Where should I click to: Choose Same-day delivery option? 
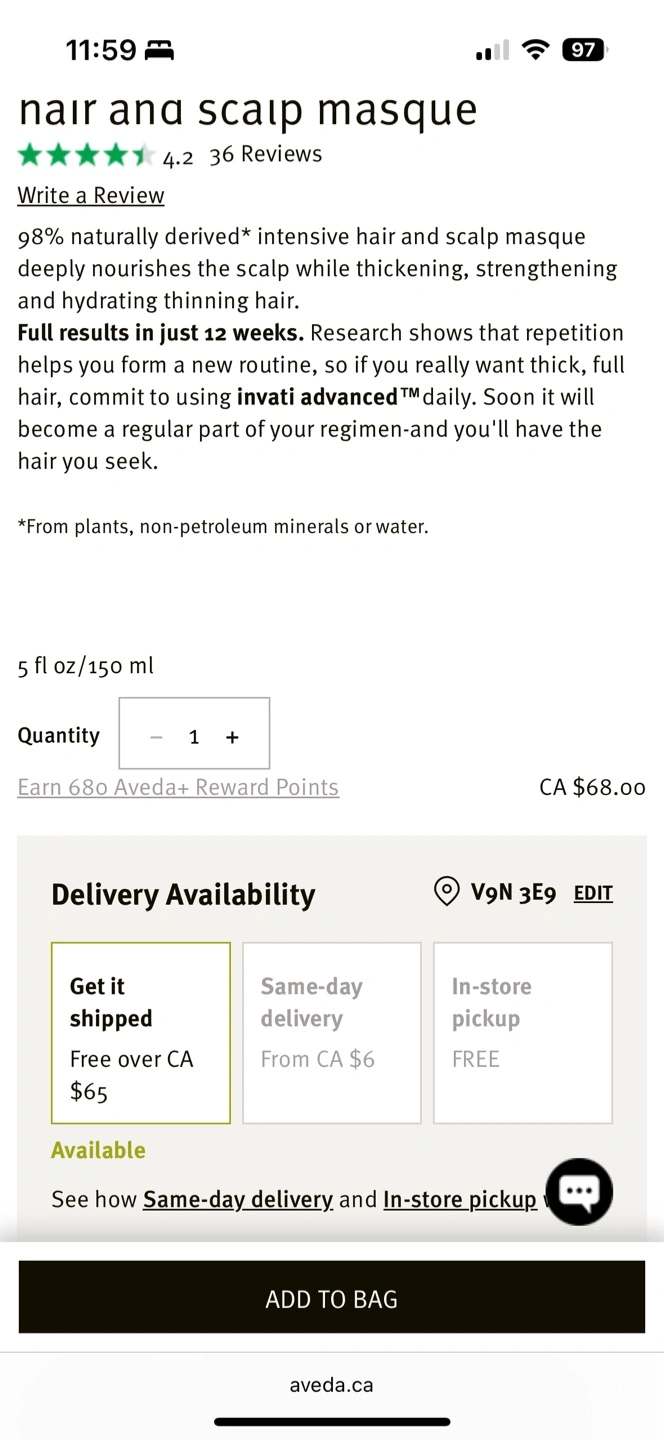tap(331, 1033)
